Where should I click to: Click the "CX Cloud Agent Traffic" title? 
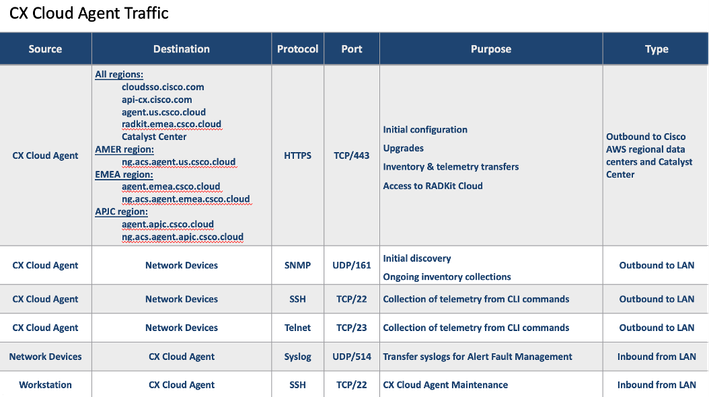click(89, 14)
